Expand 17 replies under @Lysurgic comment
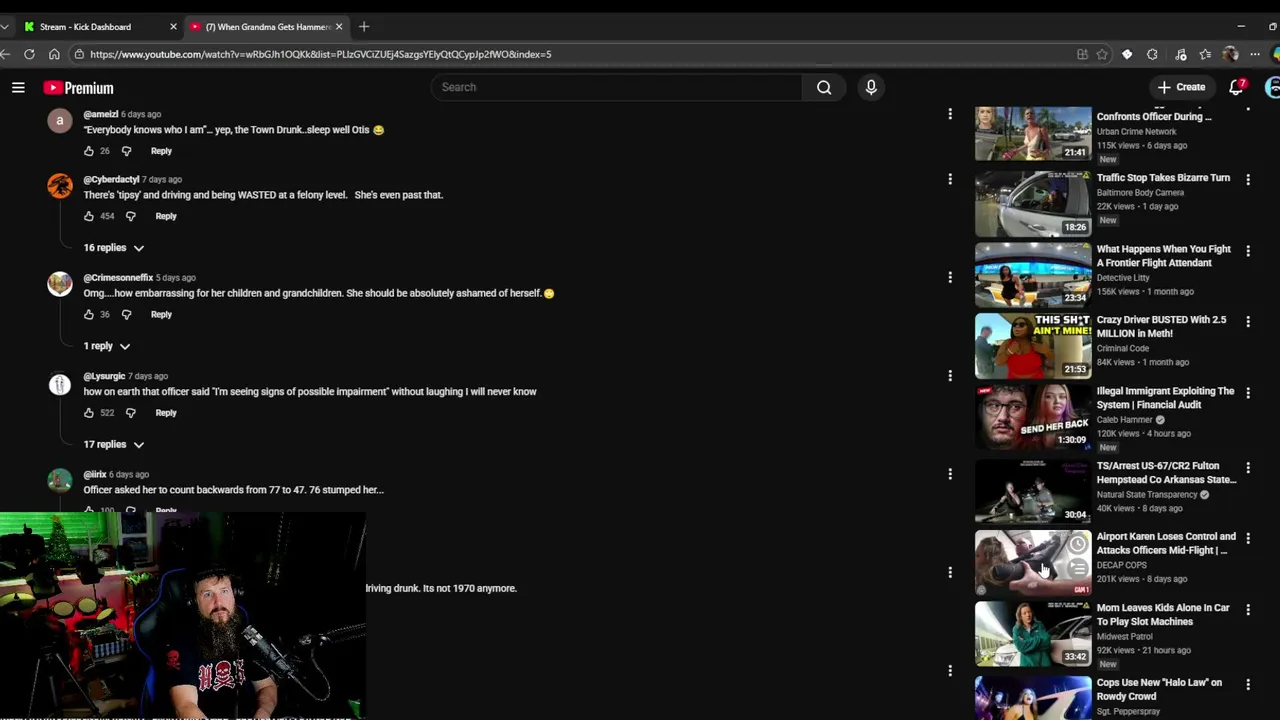1280x720 pixels. click(x=114, y=444)
